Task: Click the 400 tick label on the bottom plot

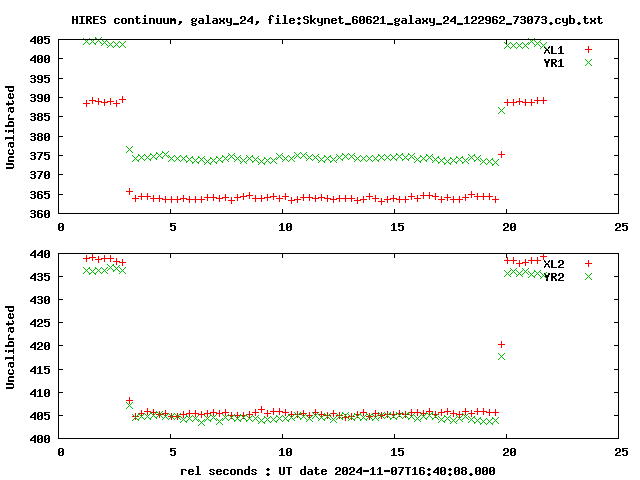Action: point(40,439)
